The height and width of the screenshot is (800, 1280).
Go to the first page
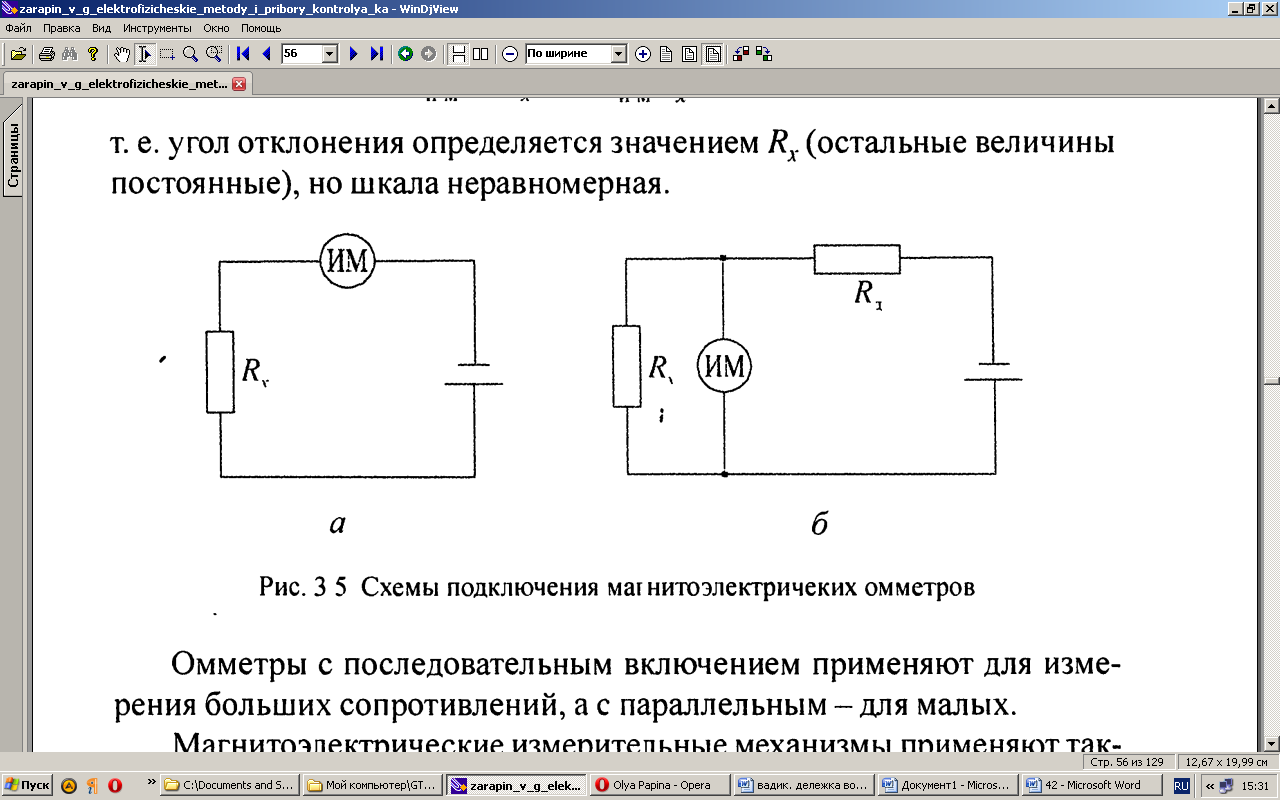coord(243,54)
